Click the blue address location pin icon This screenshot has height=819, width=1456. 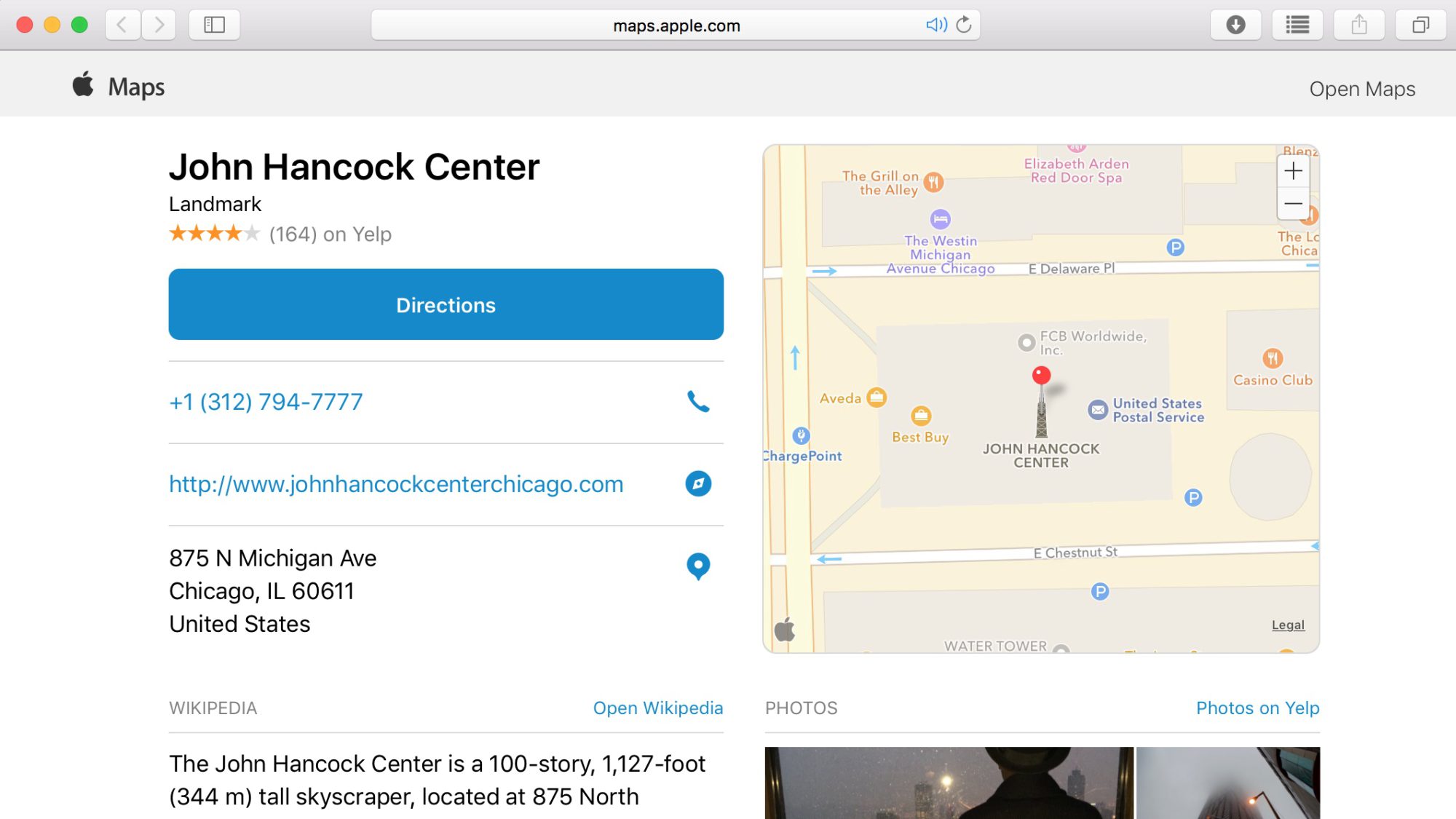(698, 566)
